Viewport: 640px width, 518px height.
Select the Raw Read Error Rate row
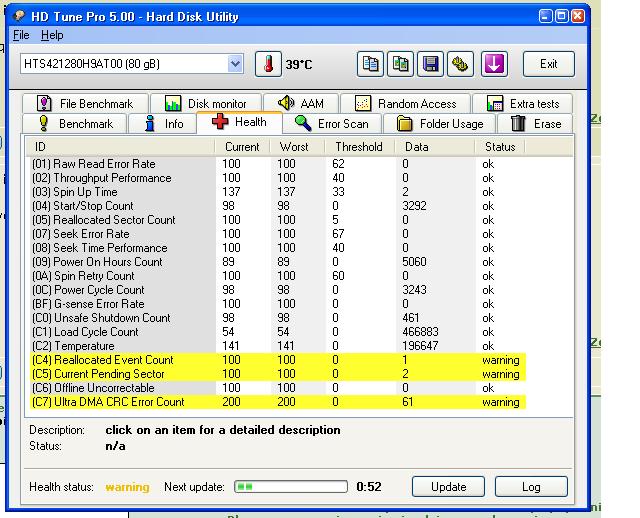coord(278,164)
